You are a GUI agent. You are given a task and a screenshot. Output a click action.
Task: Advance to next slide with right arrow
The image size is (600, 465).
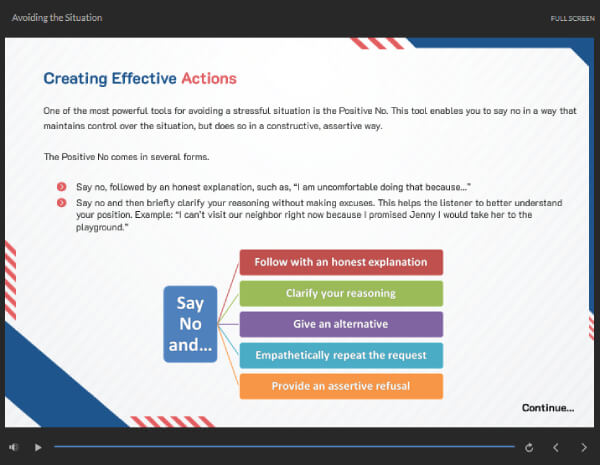pyautogui.click(x=584, y=447)
